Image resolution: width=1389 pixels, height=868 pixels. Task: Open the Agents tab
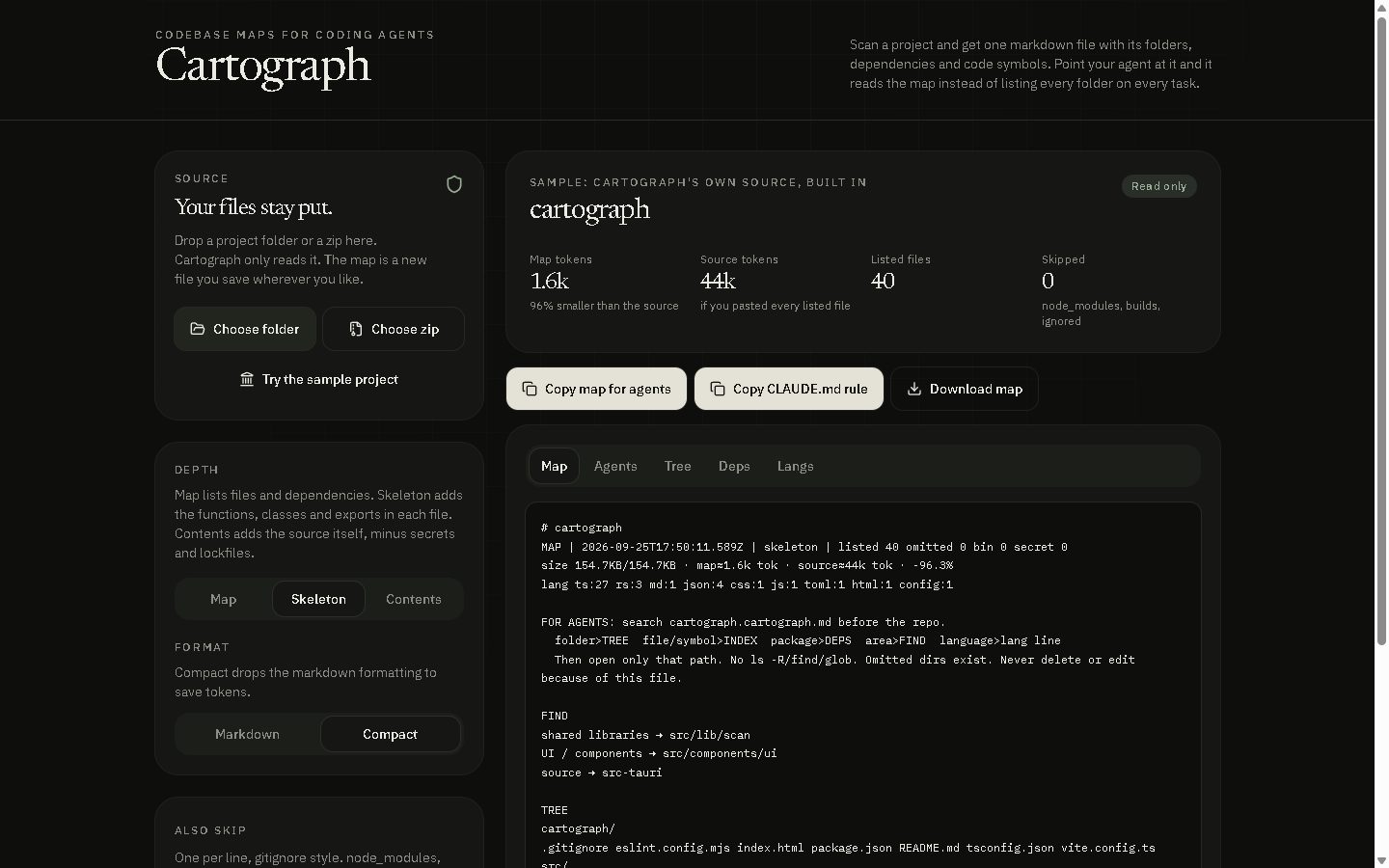615,466
